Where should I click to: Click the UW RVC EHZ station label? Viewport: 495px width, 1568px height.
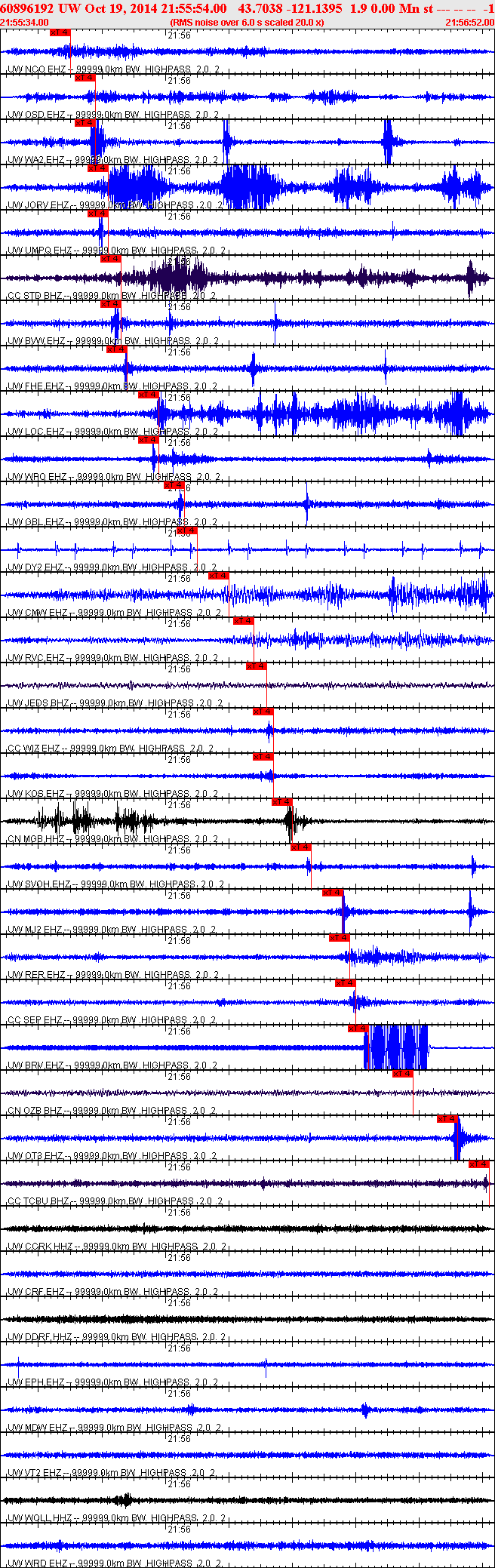pos(36,658)
